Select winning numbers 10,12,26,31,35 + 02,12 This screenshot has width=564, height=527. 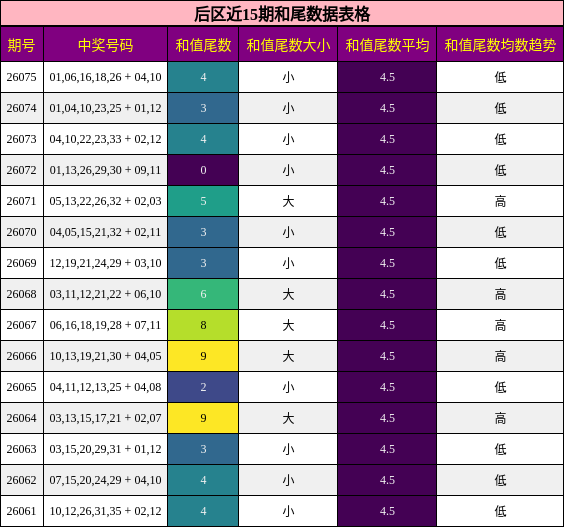[x=105, y=511]
